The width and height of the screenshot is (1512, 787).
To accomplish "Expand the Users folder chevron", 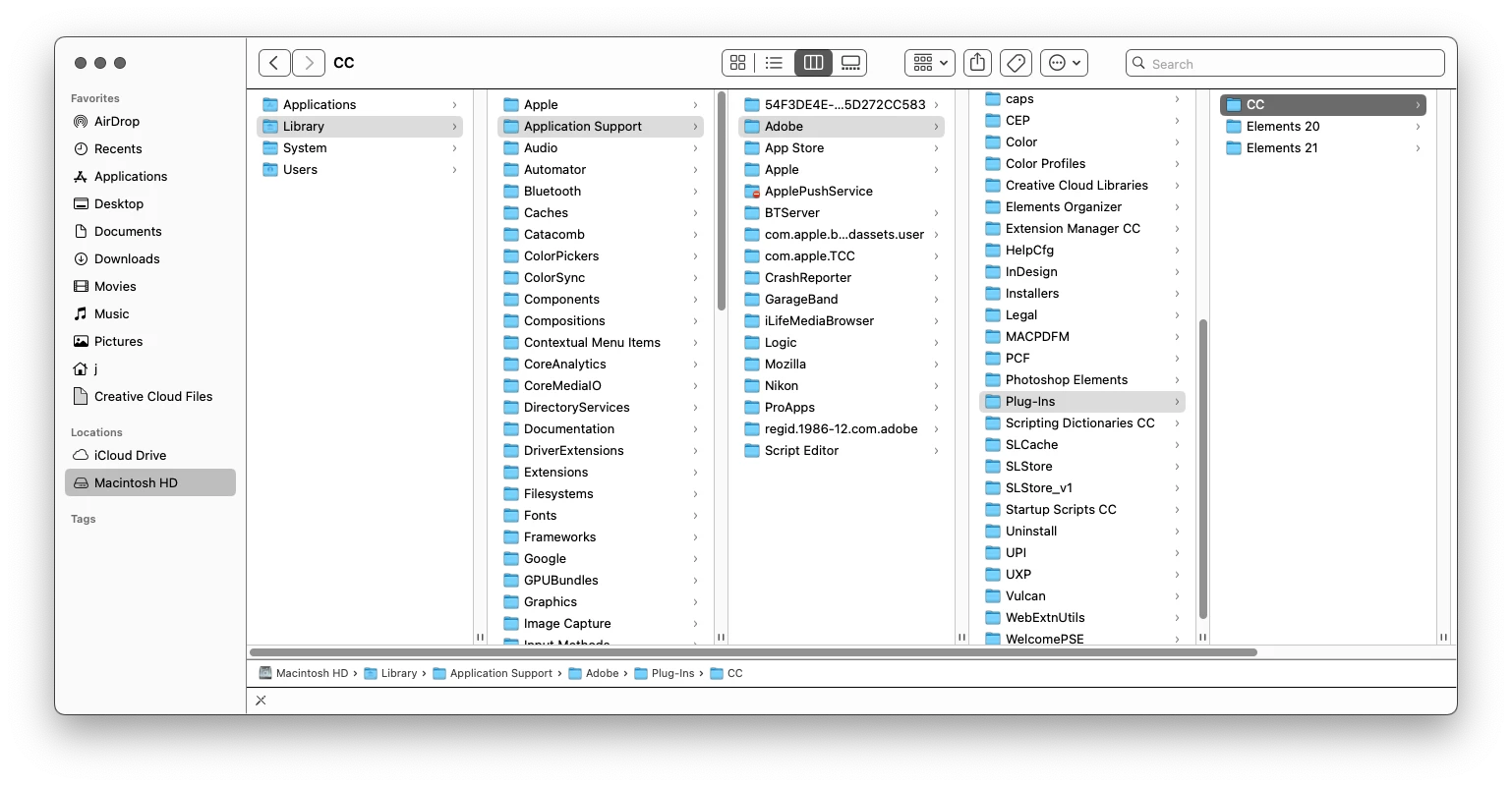I will click(x=454, y=170).
